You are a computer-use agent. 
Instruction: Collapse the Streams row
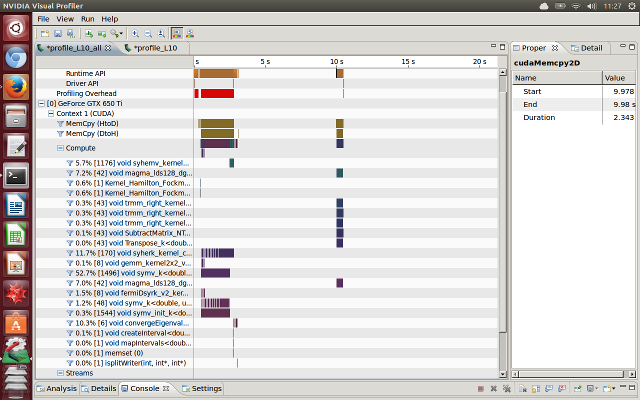click(60, 373)
